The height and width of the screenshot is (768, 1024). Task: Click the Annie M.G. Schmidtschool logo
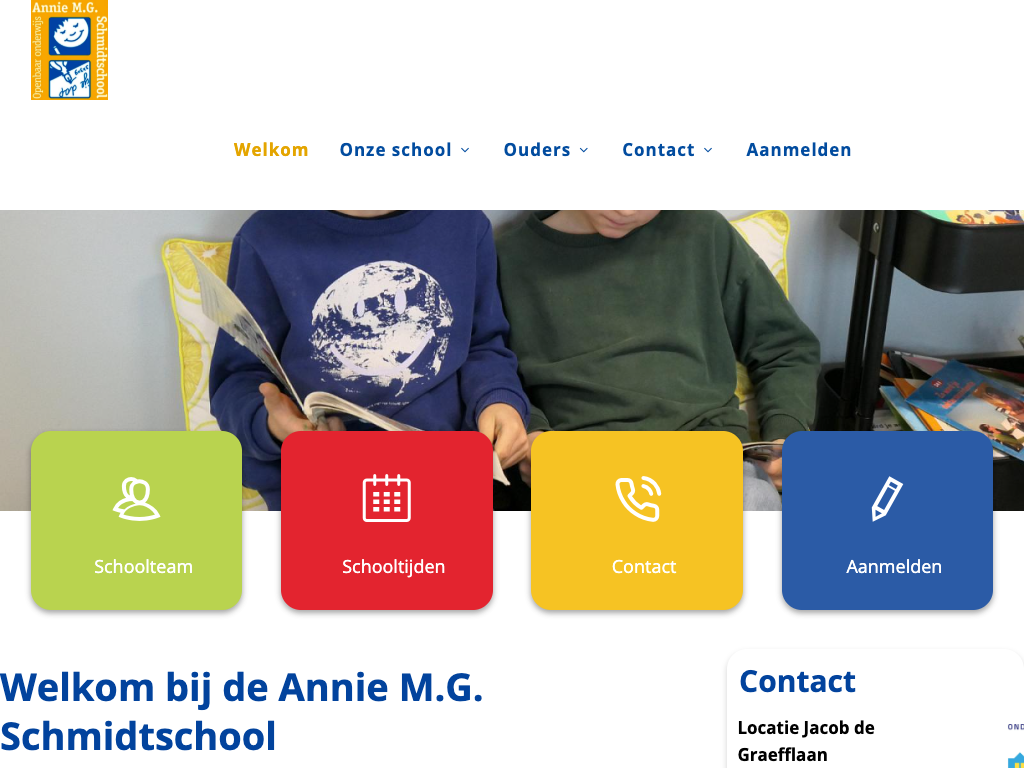pyautogui.click(x=69, y=50)
